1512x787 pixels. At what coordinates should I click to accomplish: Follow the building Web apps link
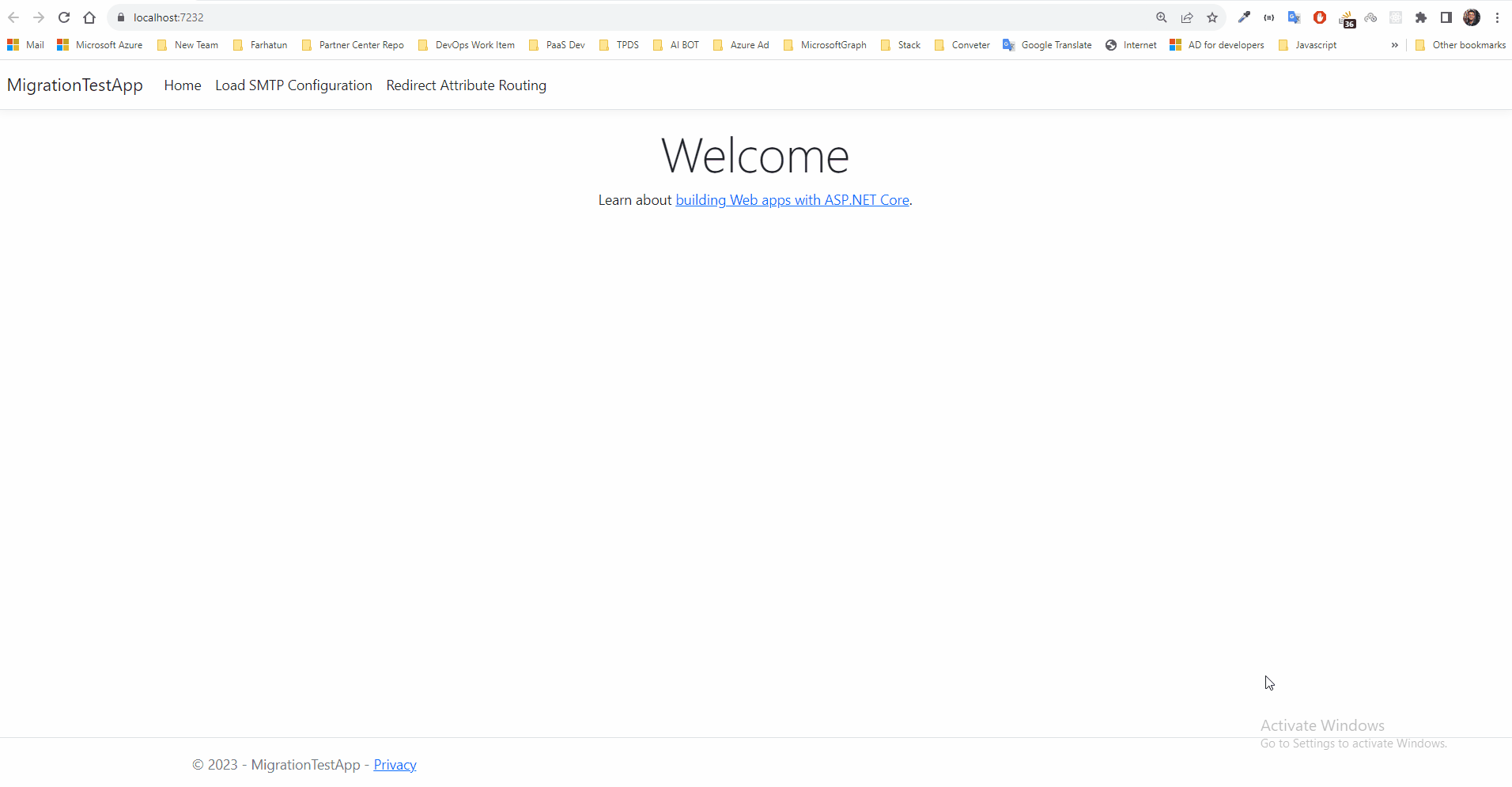(x=792, y=199)
